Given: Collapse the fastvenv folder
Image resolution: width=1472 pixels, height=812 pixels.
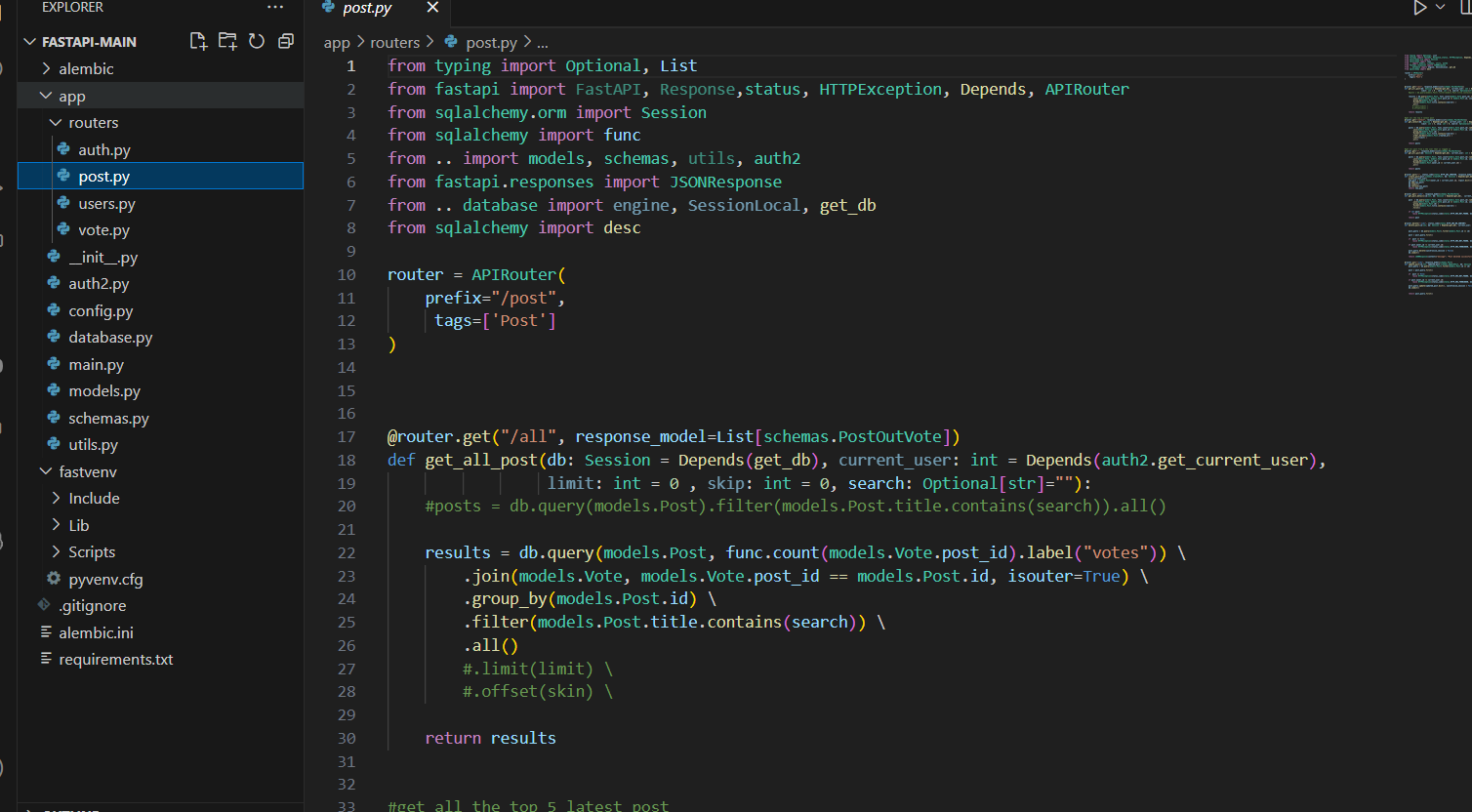Looking at the screenshot, I should pyautogui.click(x=46, y=471).
